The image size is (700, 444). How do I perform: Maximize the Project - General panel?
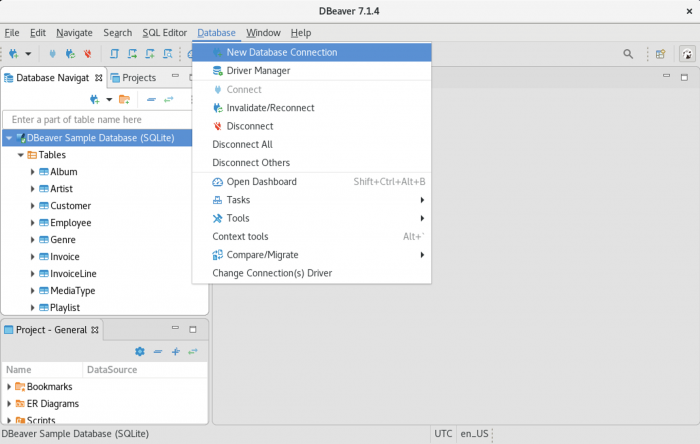coord(193,329)
